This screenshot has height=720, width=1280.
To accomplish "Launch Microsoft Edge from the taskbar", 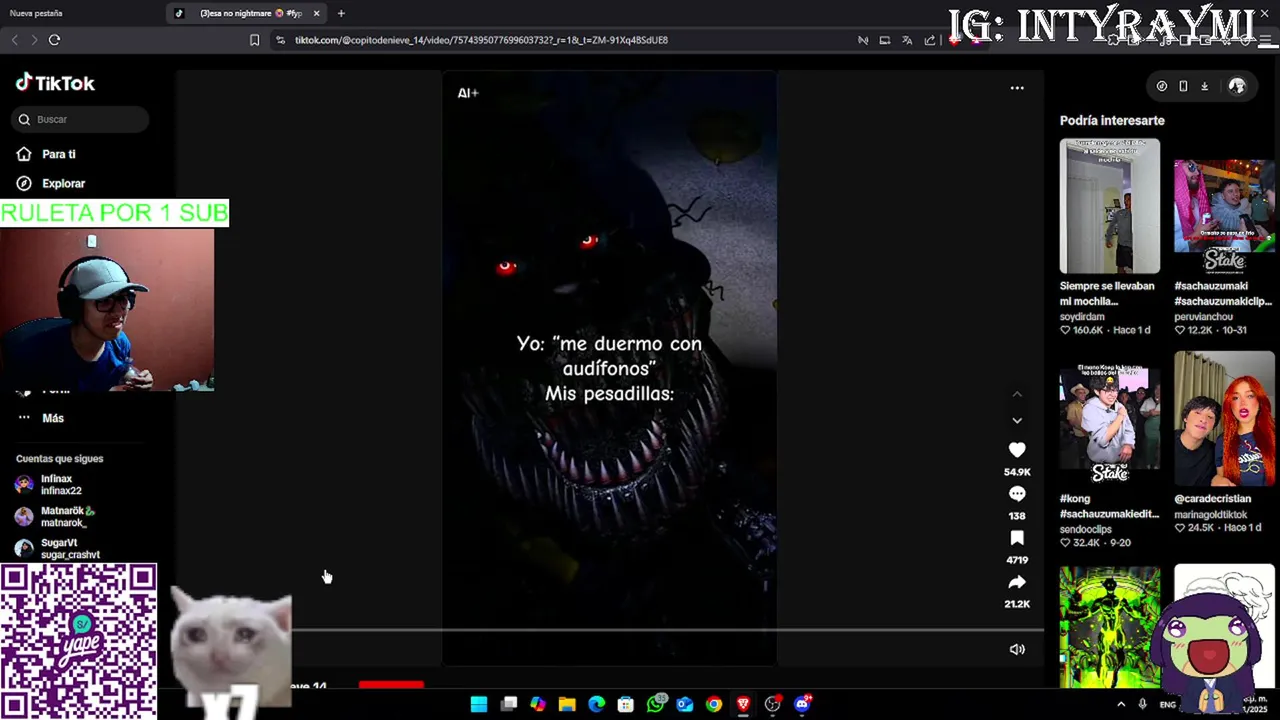I will pyautogui.click(x=597, y=704).
